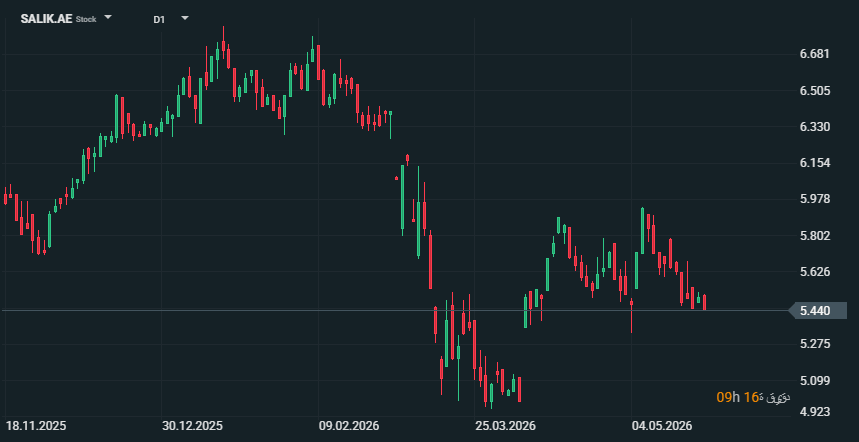859x442 pixels.
Task: Select the D1 timeframe label
Action: [x=159, y=19]
